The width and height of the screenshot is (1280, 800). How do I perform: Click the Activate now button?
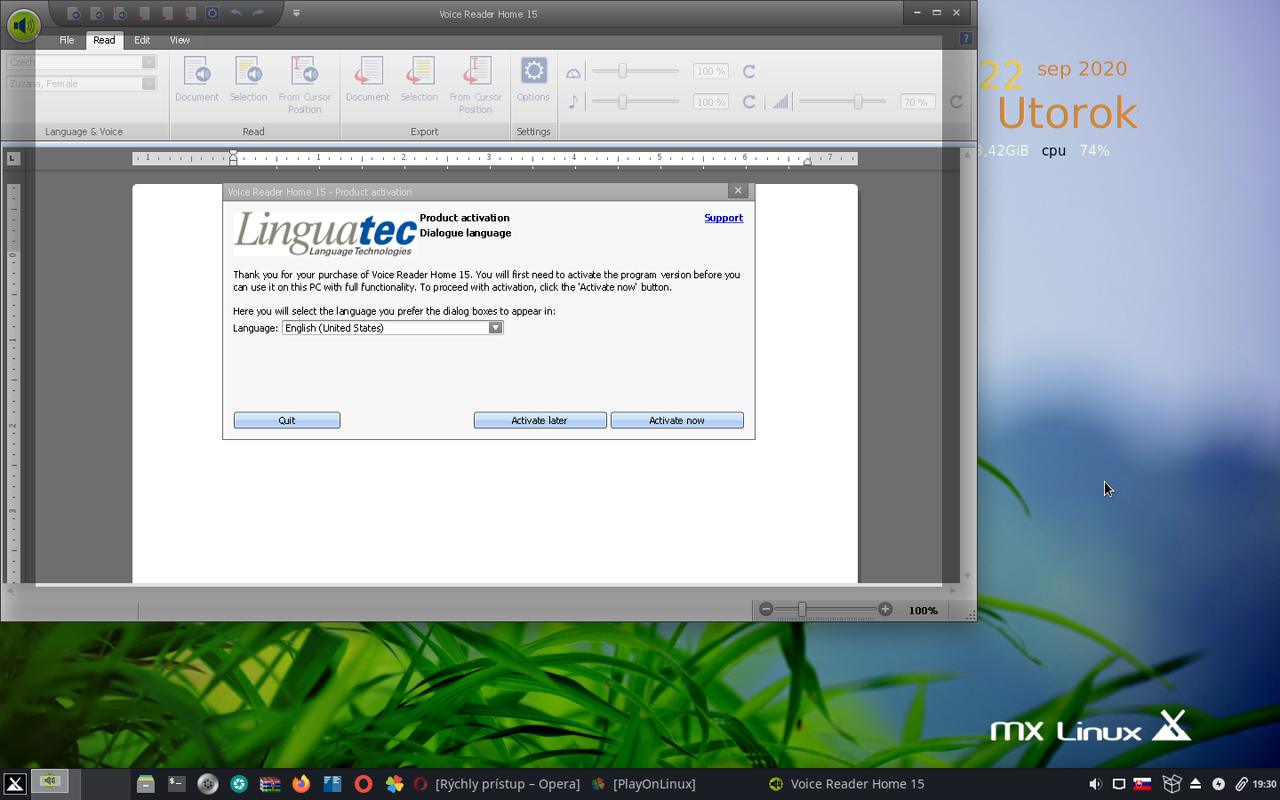pyautogui.click(x=677, y=420)
